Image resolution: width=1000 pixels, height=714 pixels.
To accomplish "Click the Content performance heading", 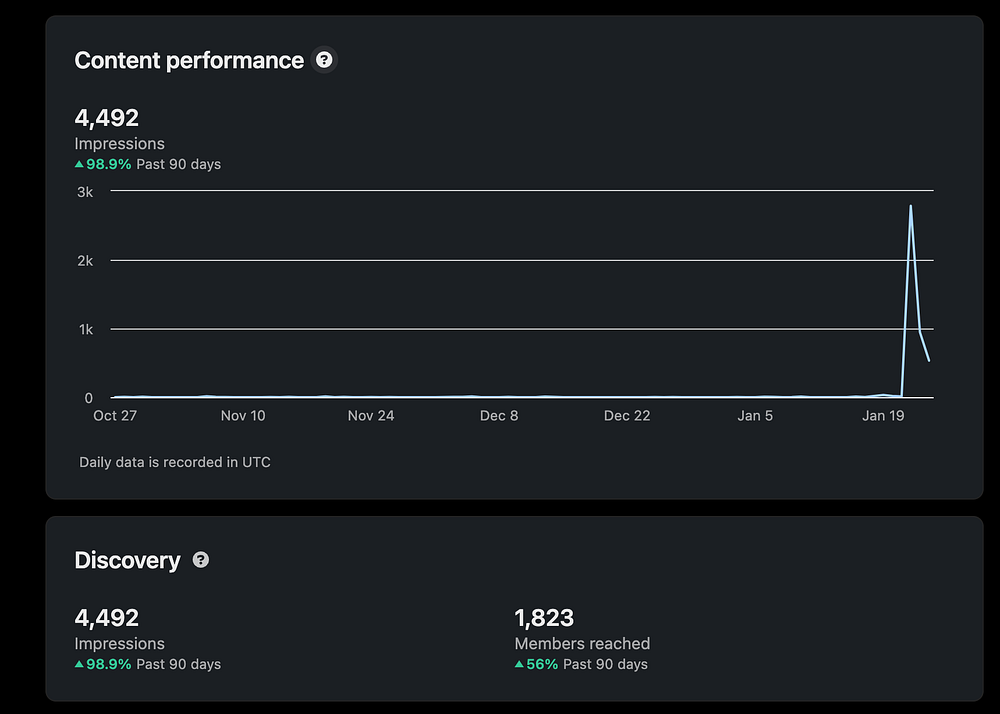I will coord(189,60).
